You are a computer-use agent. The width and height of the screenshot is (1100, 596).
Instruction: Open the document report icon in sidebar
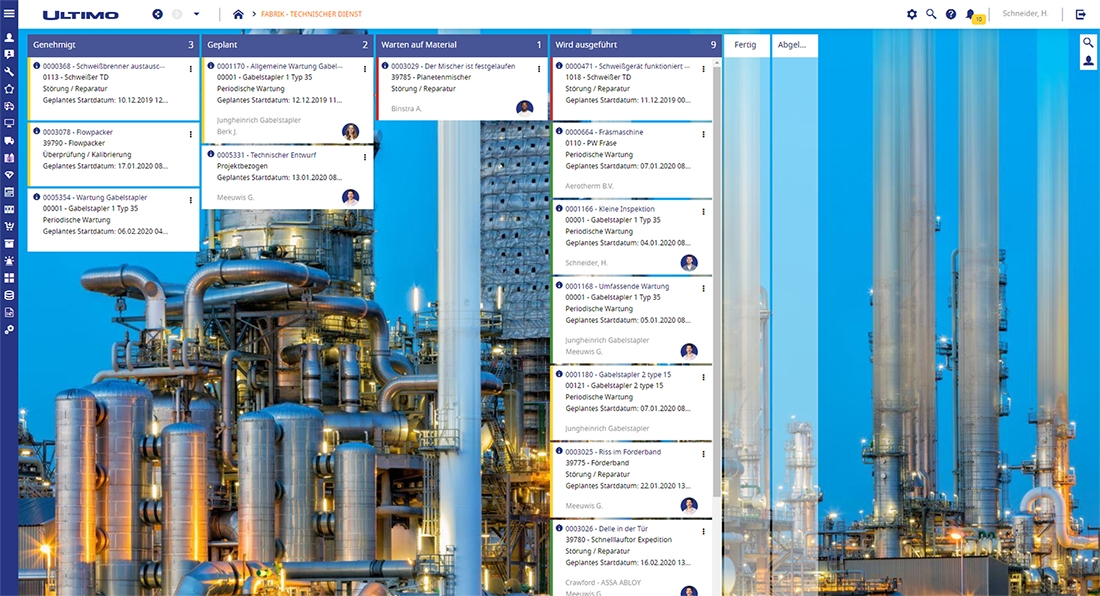(9, 312)
